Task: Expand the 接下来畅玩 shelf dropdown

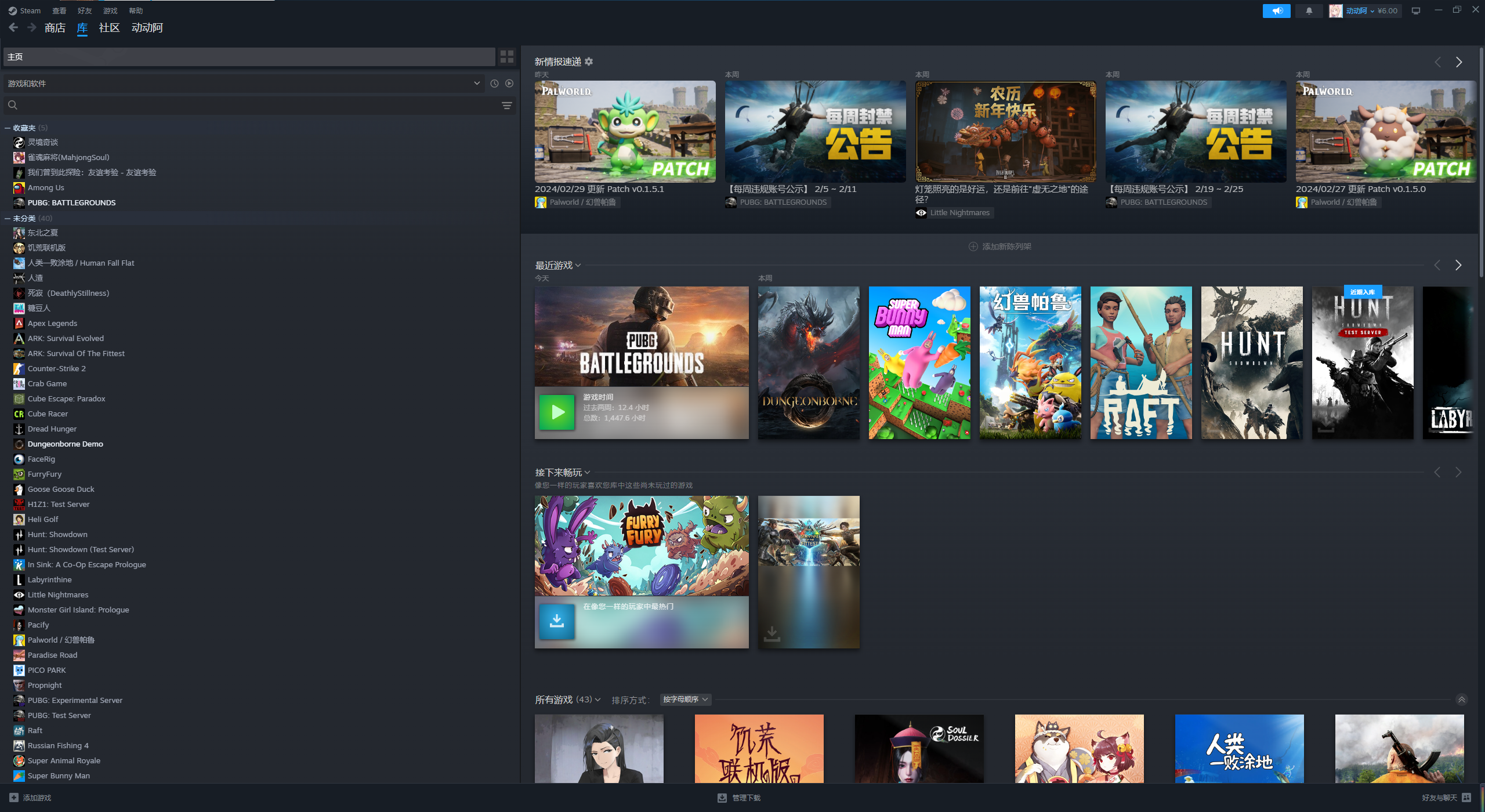Action: click(x=587, y=473)
